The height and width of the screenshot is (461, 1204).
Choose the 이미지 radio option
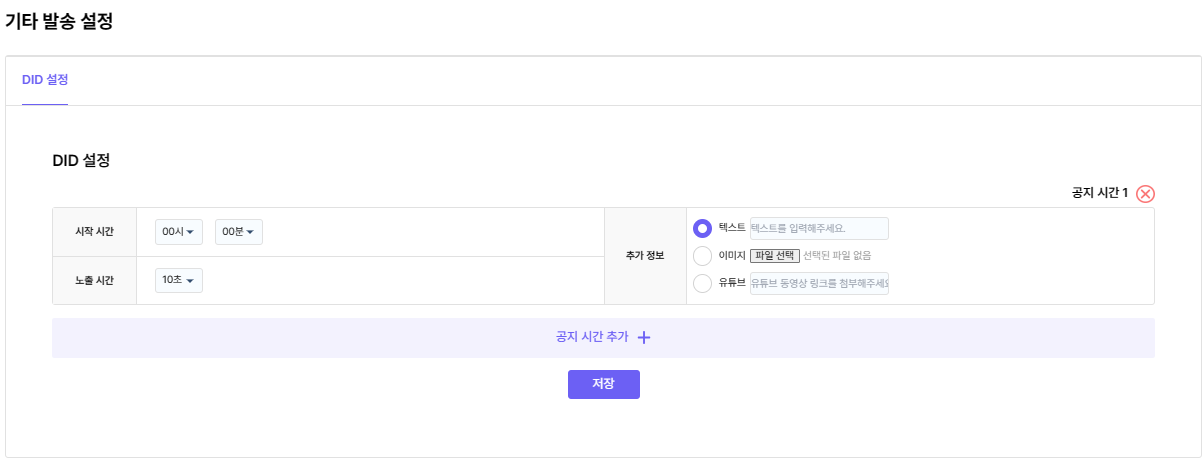pyautogui.click(x=703, y=256)
